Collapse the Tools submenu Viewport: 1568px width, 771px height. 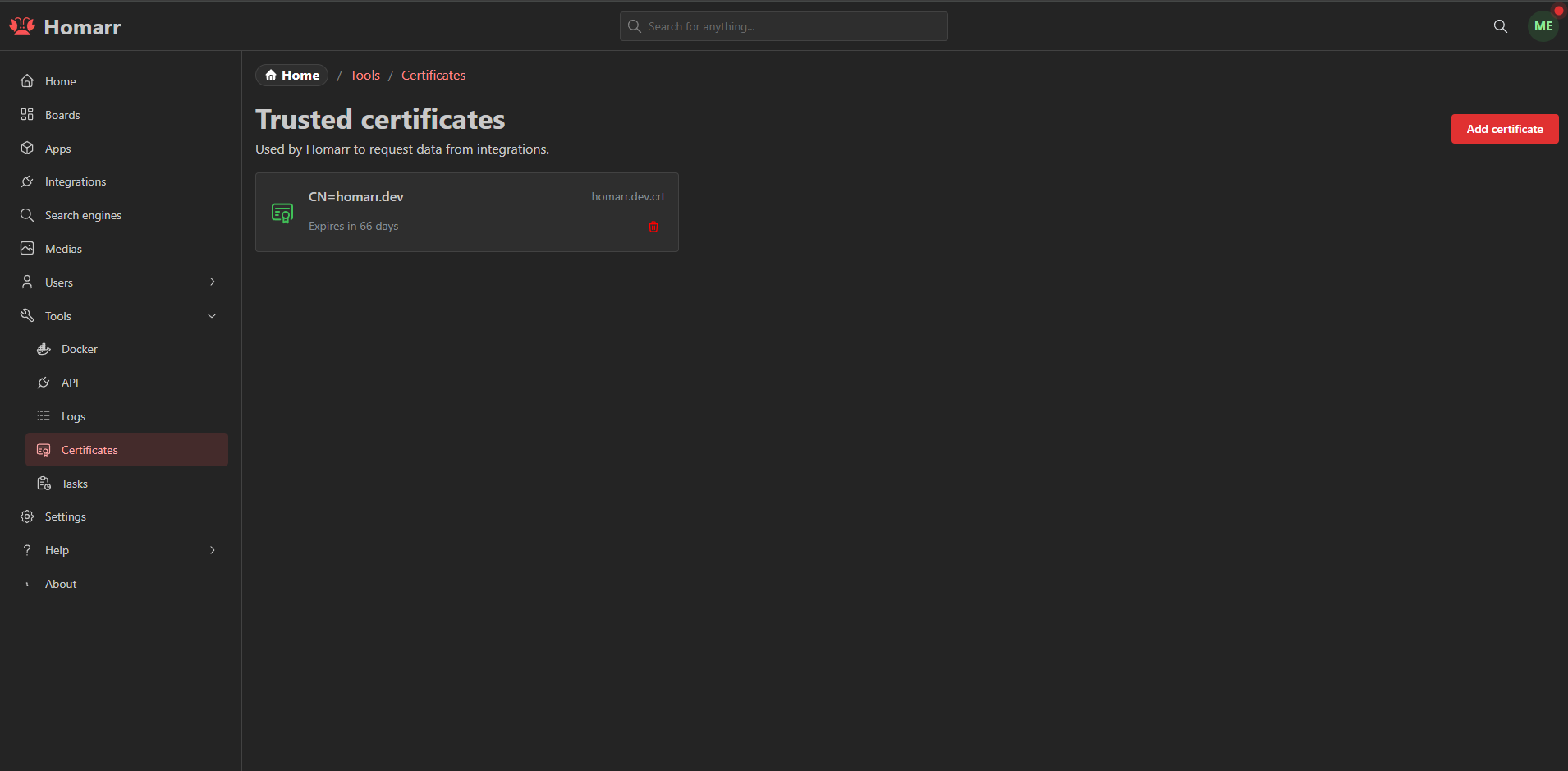click(212, 316)
